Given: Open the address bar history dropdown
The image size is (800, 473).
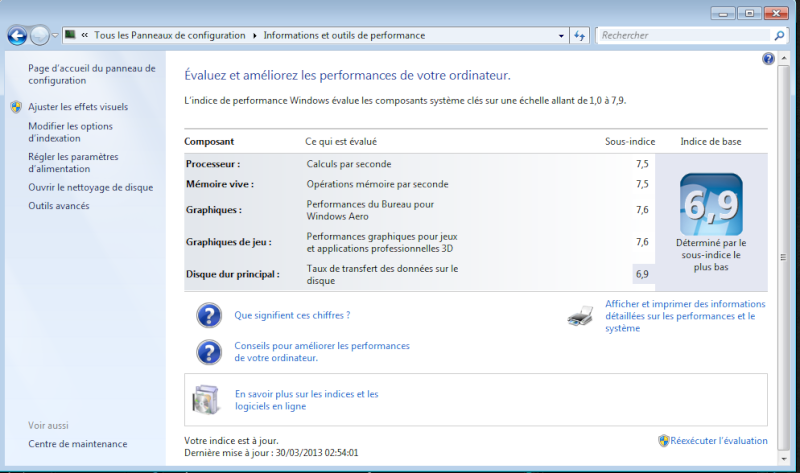Looking at the screenshot, I should point(561,36).
